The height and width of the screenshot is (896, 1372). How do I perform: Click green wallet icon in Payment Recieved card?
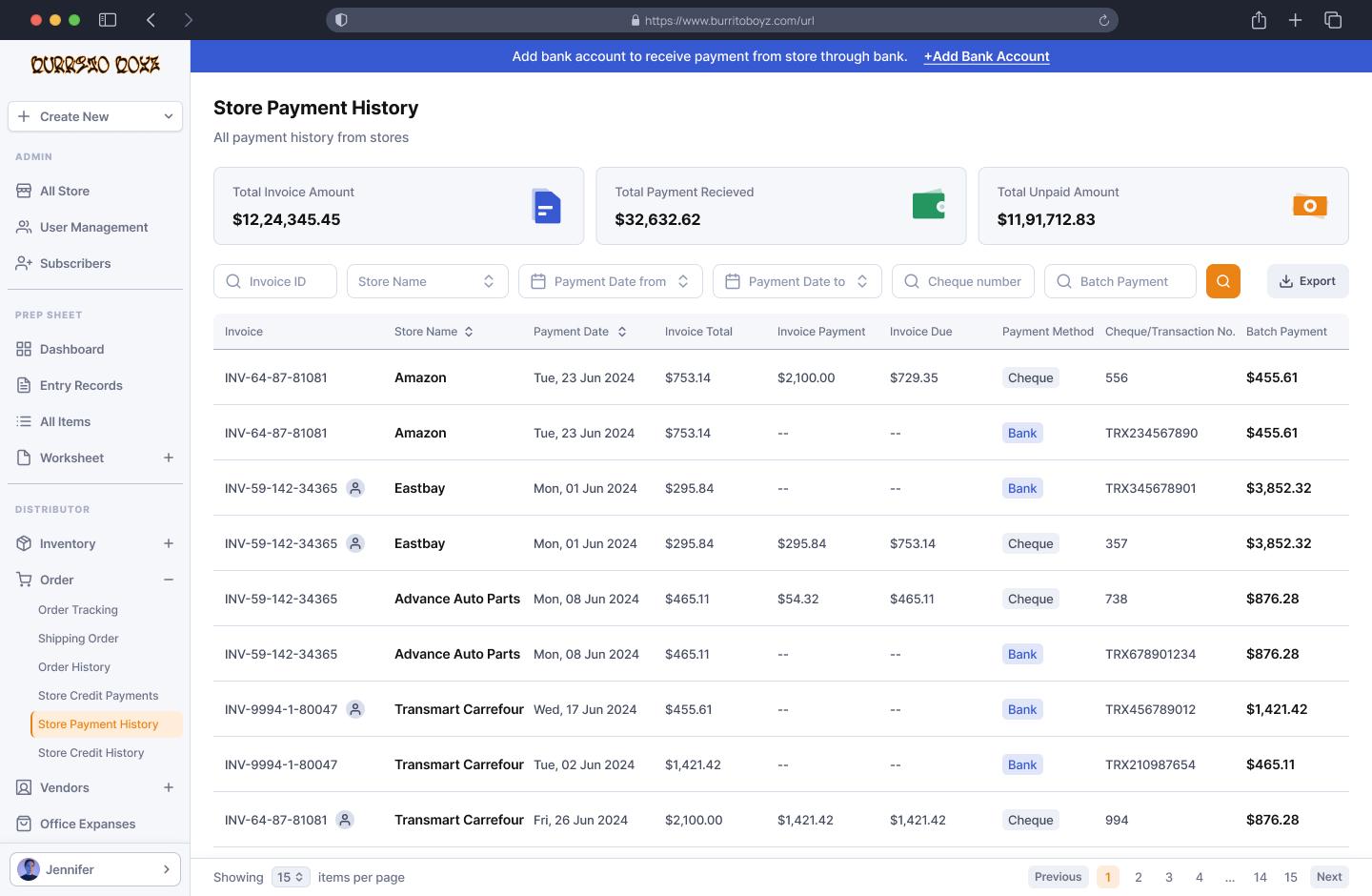pyautogui.click(x=929, y=205)
